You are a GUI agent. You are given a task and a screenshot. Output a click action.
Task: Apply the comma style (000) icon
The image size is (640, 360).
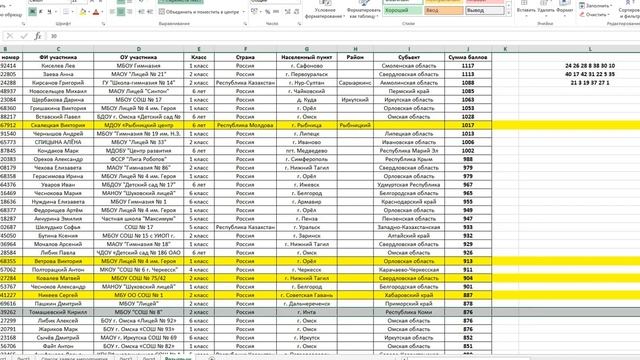(276, 12)
